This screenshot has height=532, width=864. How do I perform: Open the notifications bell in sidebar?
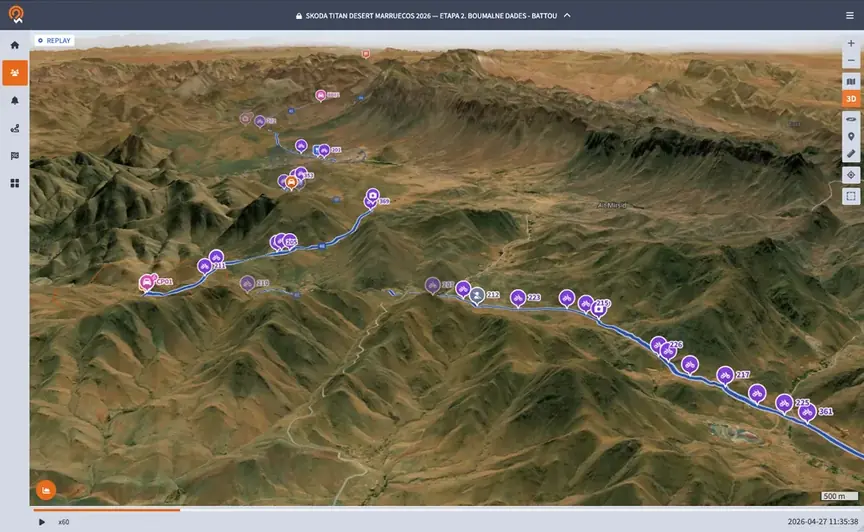[x=15, y=100]
